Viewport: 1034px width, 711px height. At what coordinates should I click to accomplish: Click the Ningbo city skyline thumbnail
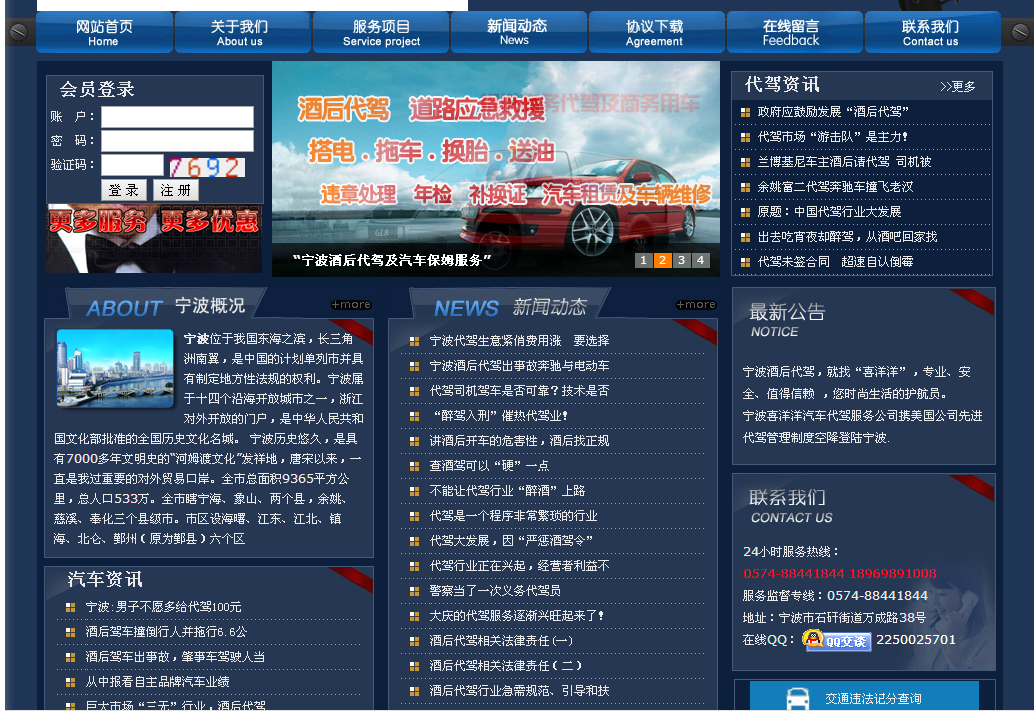tap(115, 368)
